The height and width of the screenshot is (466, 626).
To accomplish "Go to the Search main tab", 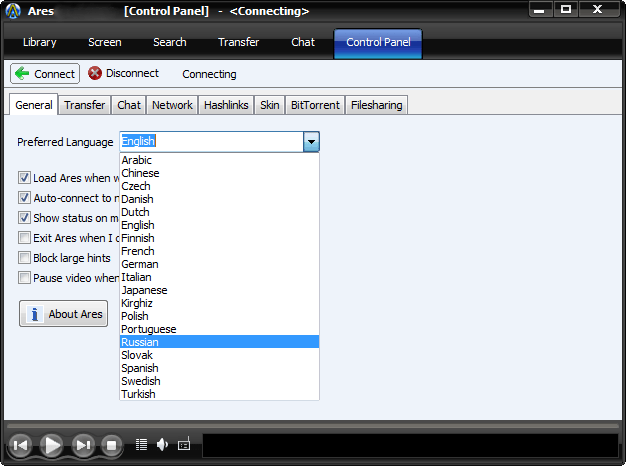I will [170, 42].
